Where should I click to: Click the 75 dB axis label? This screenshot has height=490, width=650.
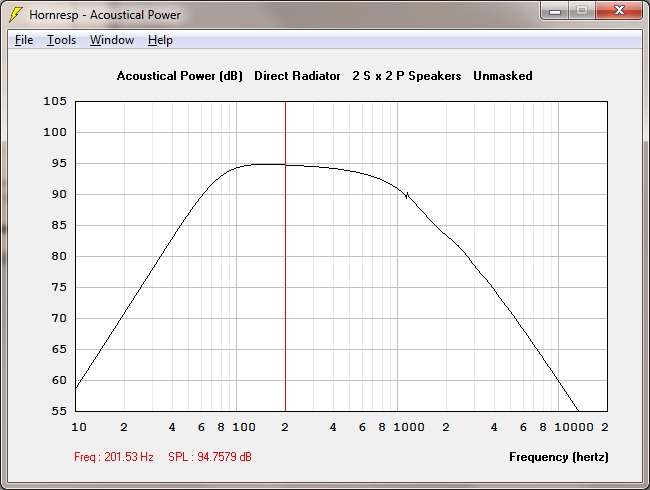click(59, 287)
